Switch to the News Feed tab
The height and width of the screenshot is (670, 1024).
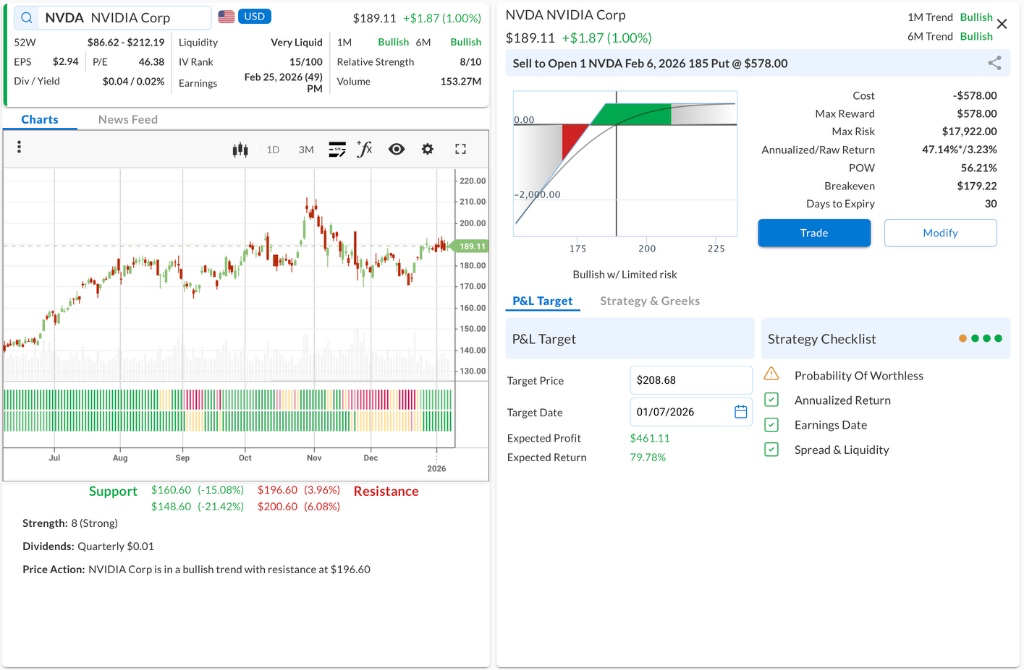click(x=128, y=120)
